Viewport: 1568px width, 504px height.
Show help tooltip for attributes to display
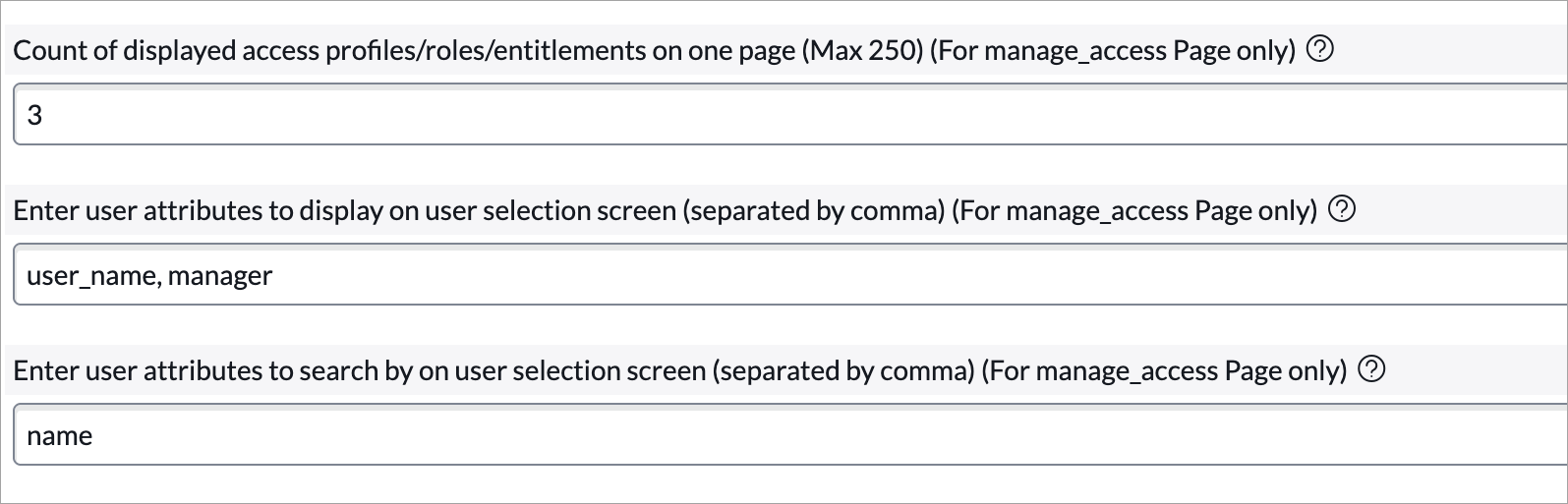click(1342, 209)
